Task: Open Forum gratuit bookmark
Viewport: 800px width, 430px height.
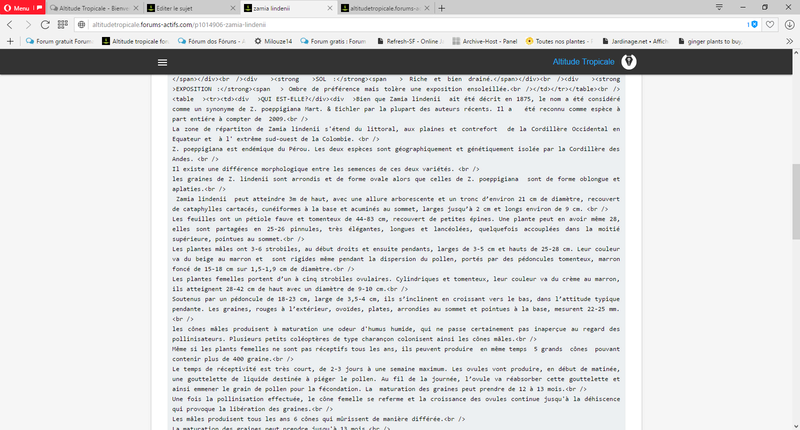Action: (60, 41)
